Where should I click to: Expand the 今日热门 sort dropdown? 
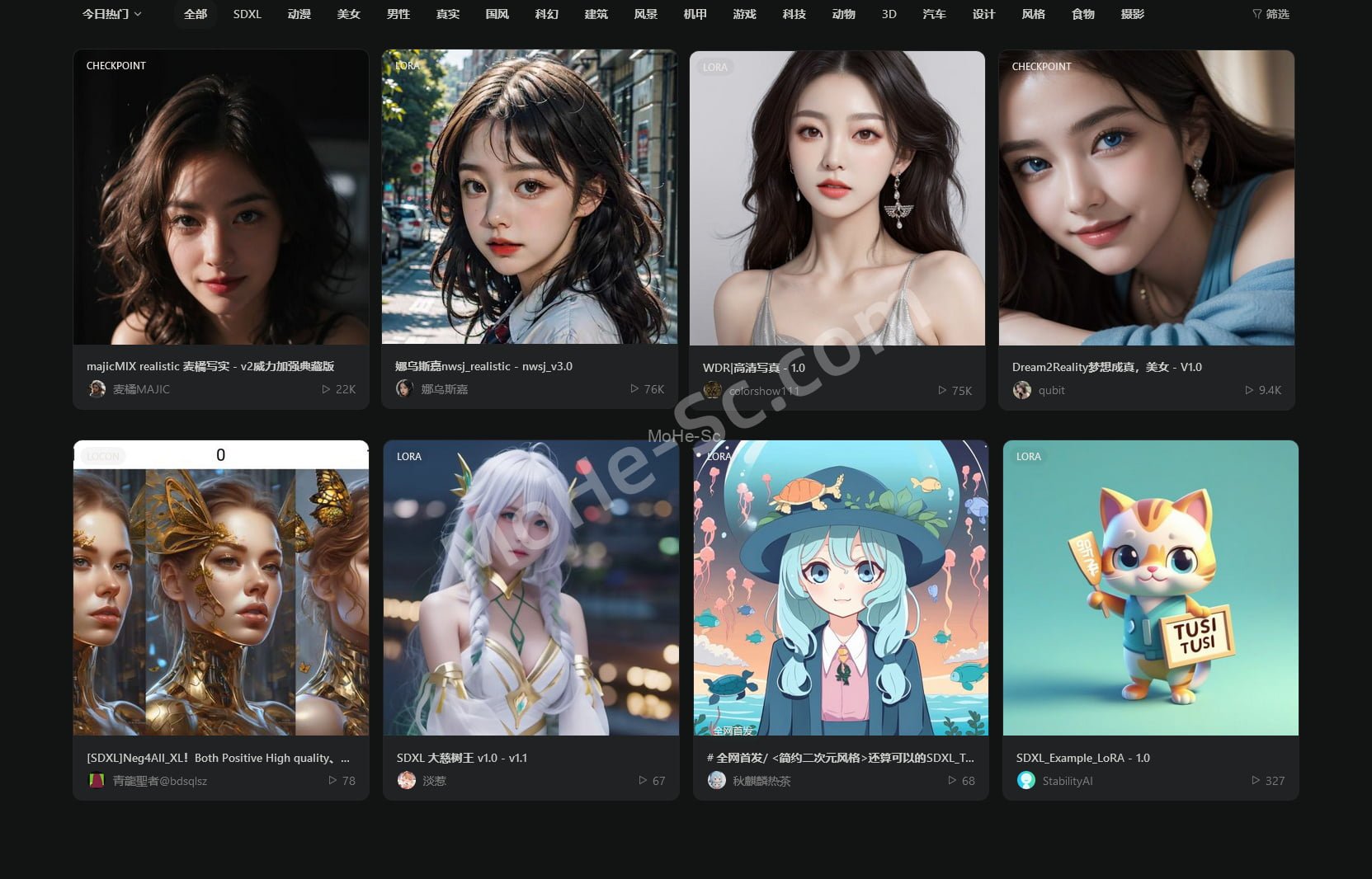[x=111, y=14]
